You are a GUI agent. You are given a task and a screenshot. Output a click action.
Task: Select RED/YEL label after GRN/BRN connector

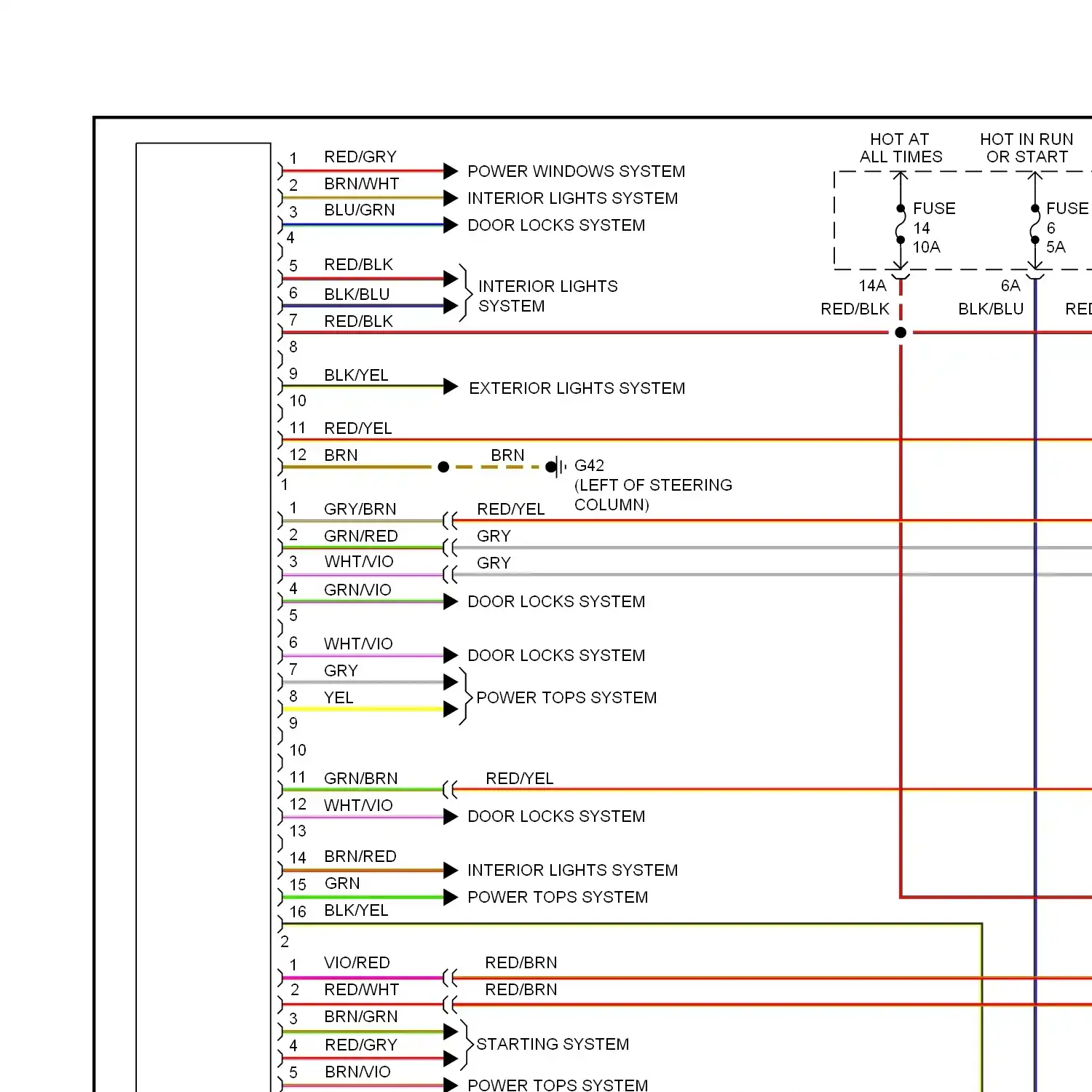coord(519,778)
